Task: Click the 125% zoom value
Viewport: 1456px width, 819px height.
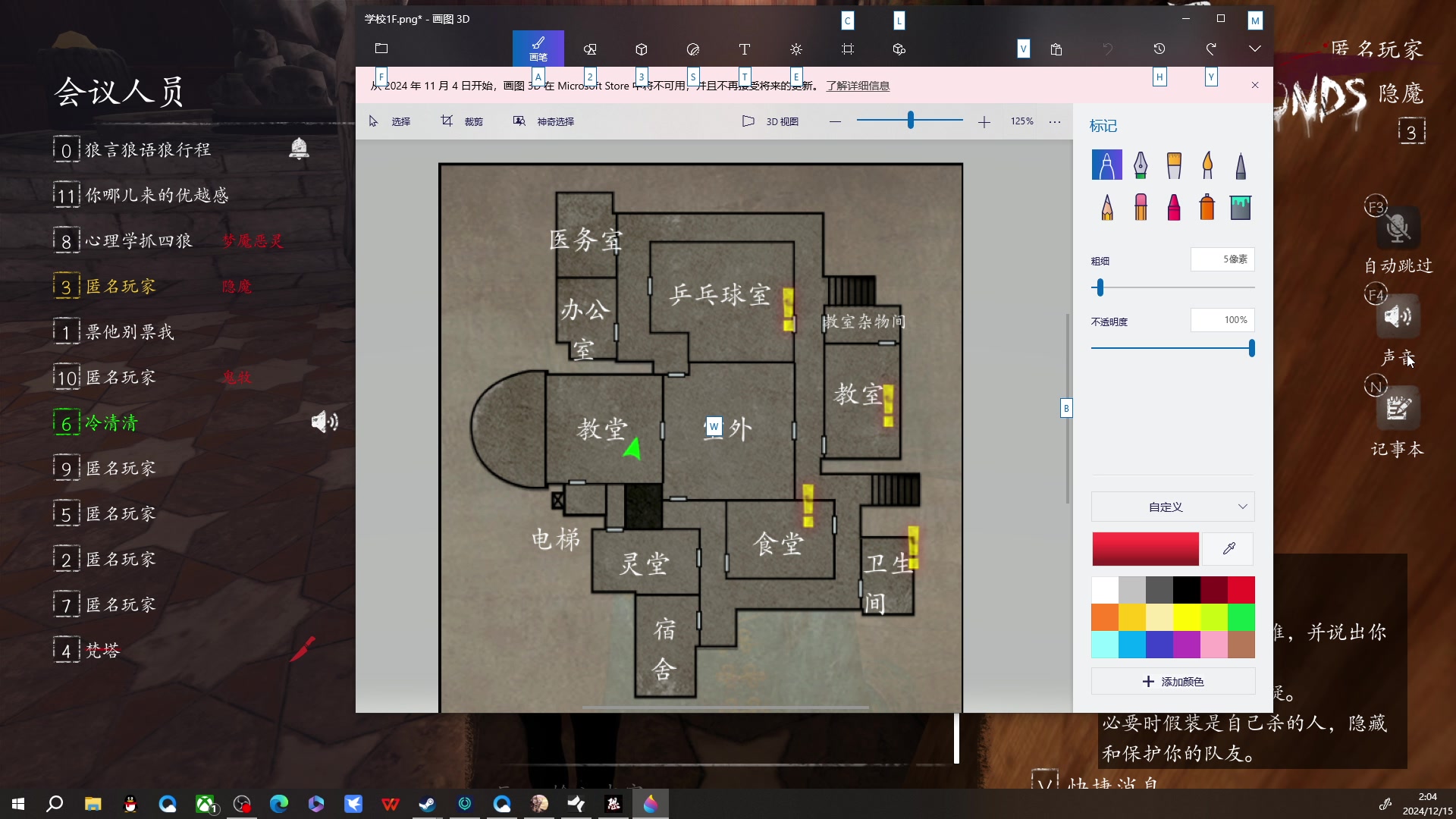Action: pos(1021,121)
